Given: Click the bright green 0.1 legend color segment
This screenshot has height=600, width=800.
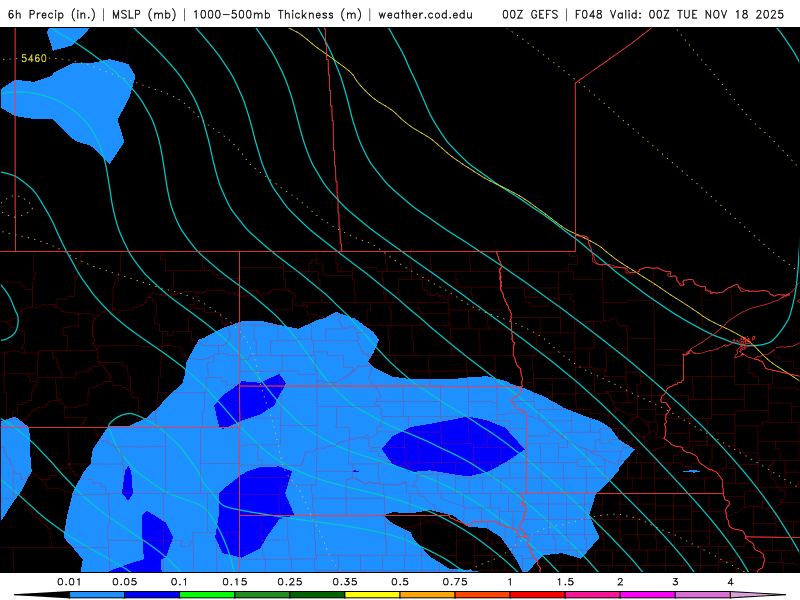Looking at the screenshot, I should 207,595.
